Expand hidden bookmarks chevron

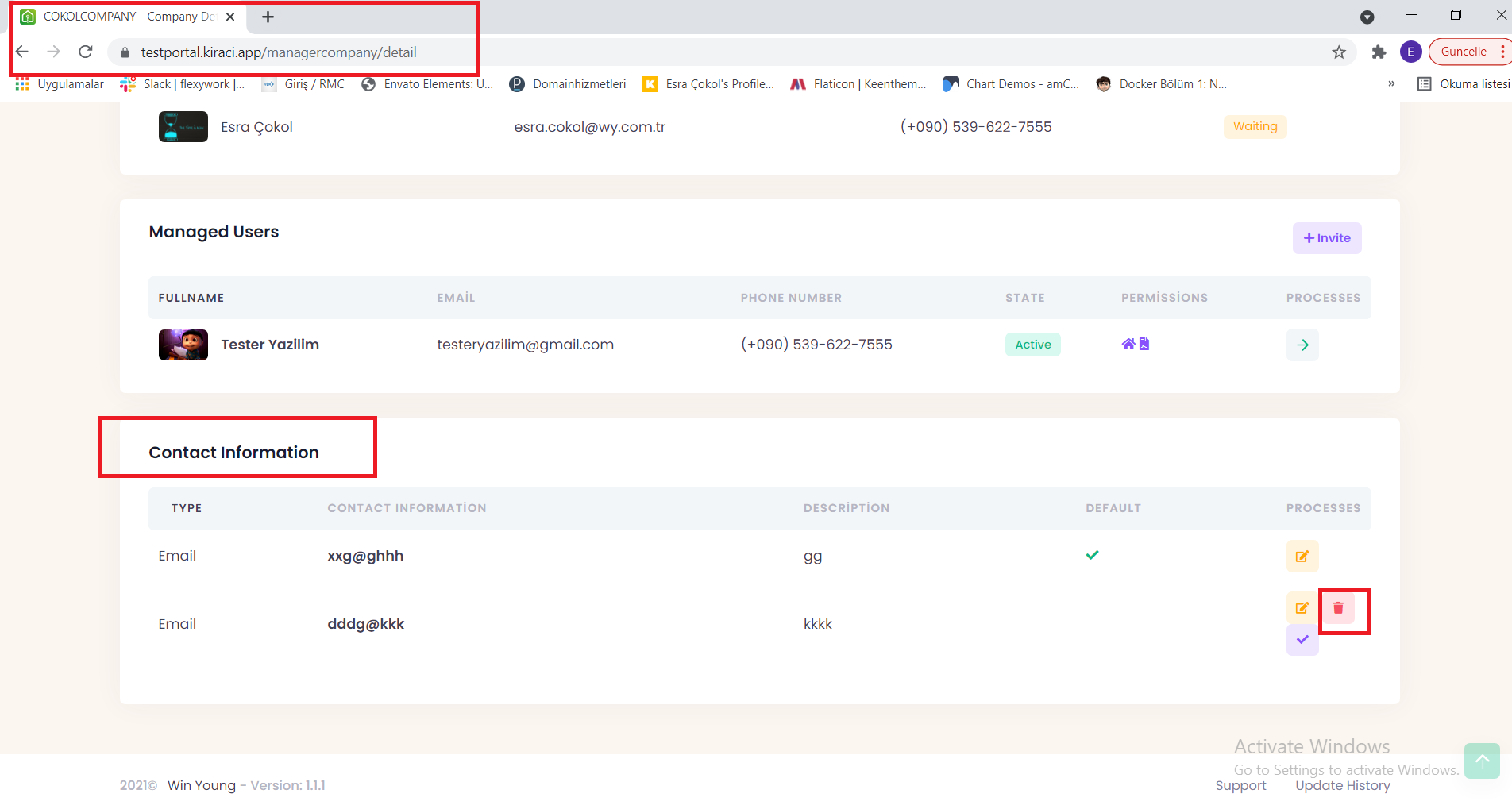click(x=1391, y=84)
